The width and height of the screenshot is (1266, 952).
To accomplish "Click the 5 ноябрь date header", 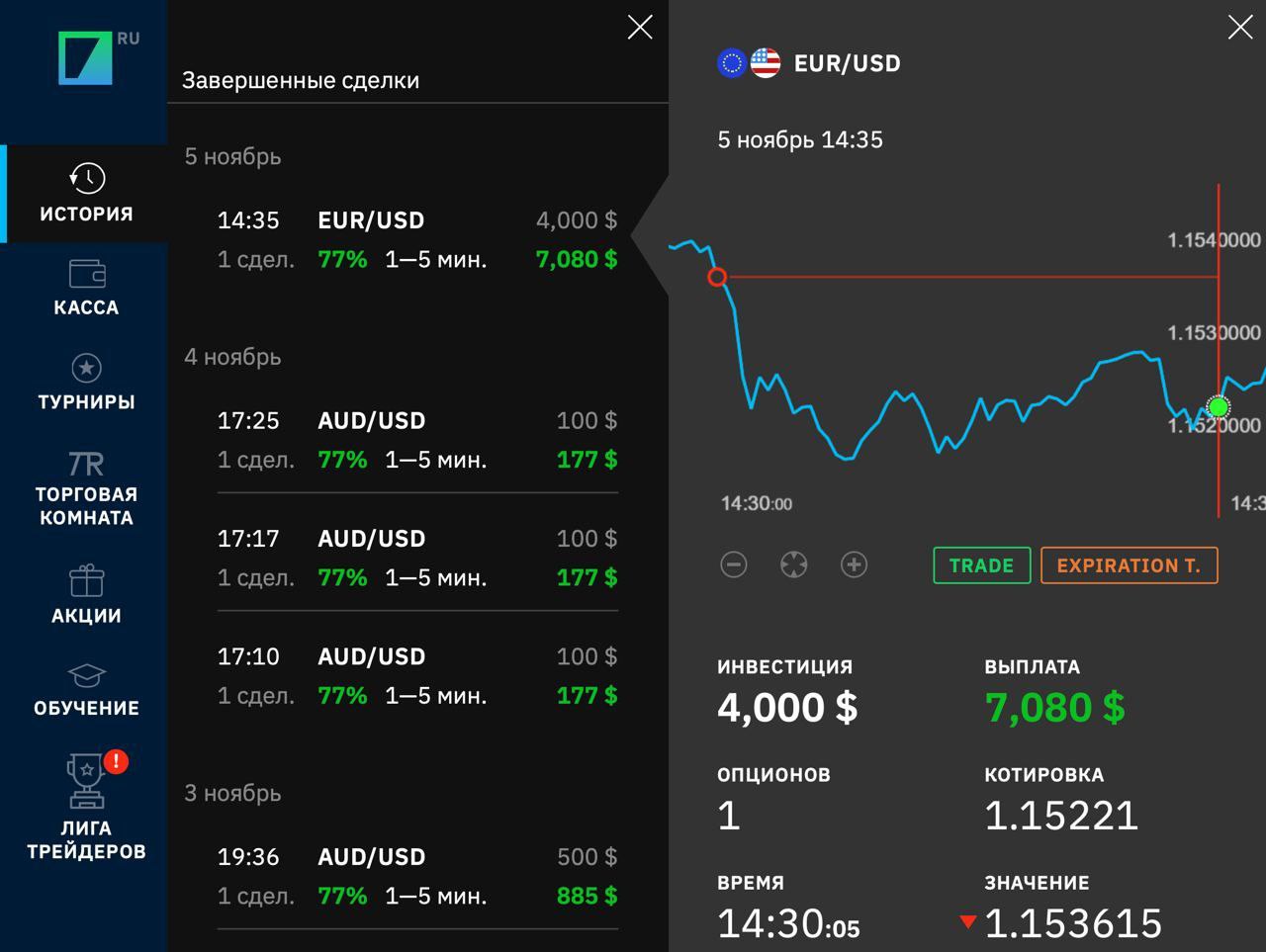I will click(232, 156).
